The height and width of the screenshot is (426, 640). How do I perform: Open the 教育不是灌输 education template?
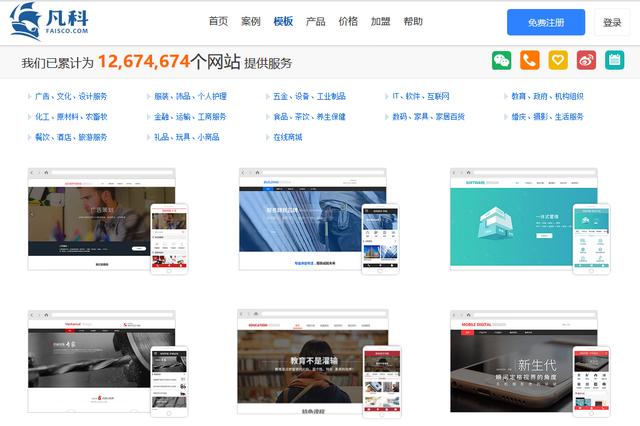[319, 363]
